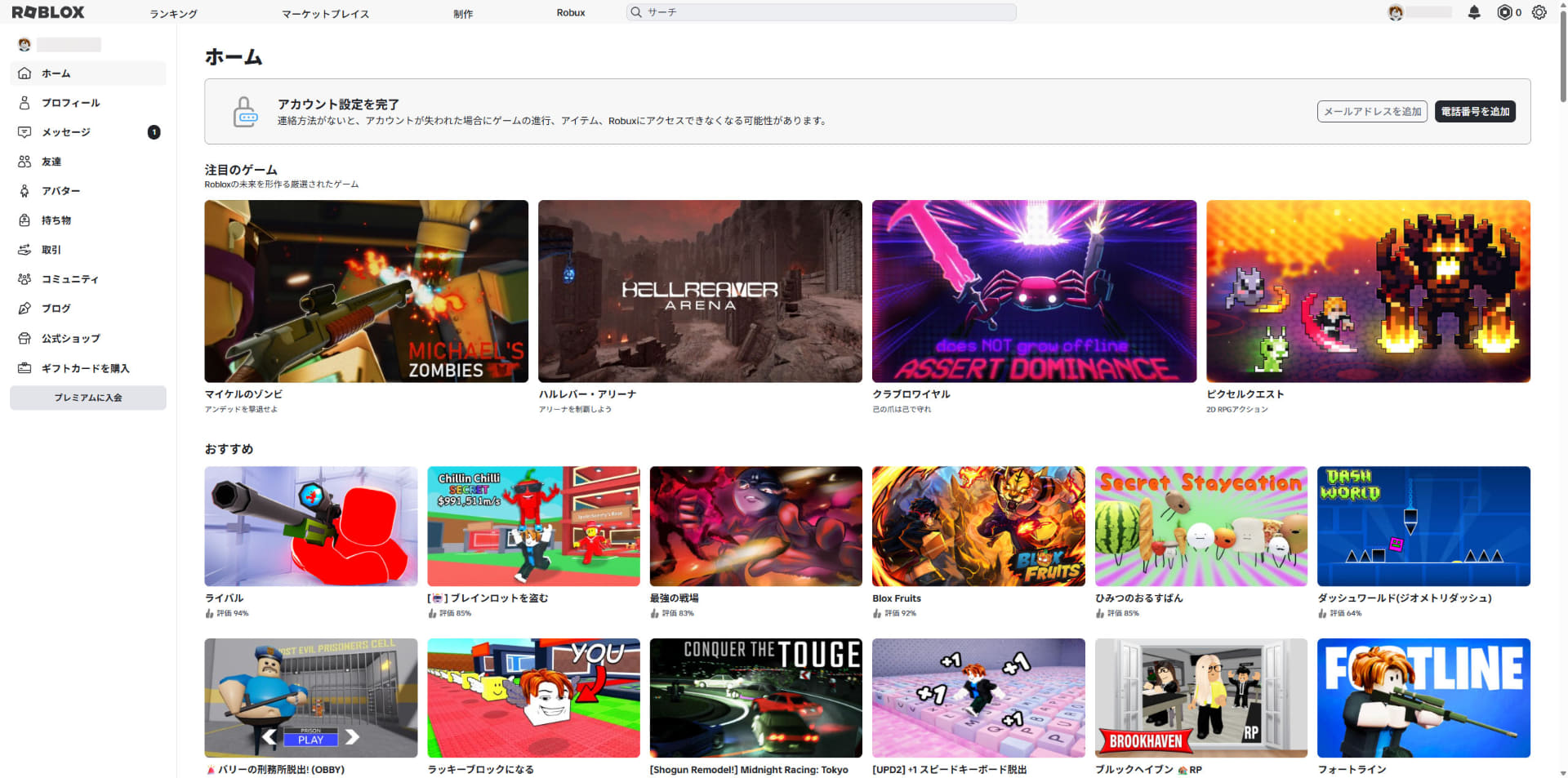Image resolution: width=1568 pixels, height=778 pixels.
Task: Click ホーム house icon in sidebar
Action: click(x=24, y=73)
